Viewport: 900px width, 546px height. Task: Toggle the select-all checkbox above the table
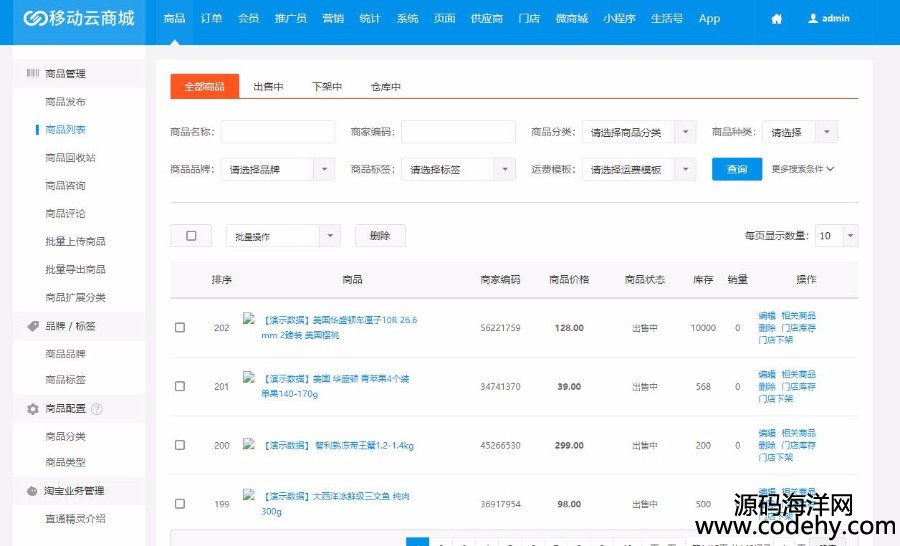[191, 236]
